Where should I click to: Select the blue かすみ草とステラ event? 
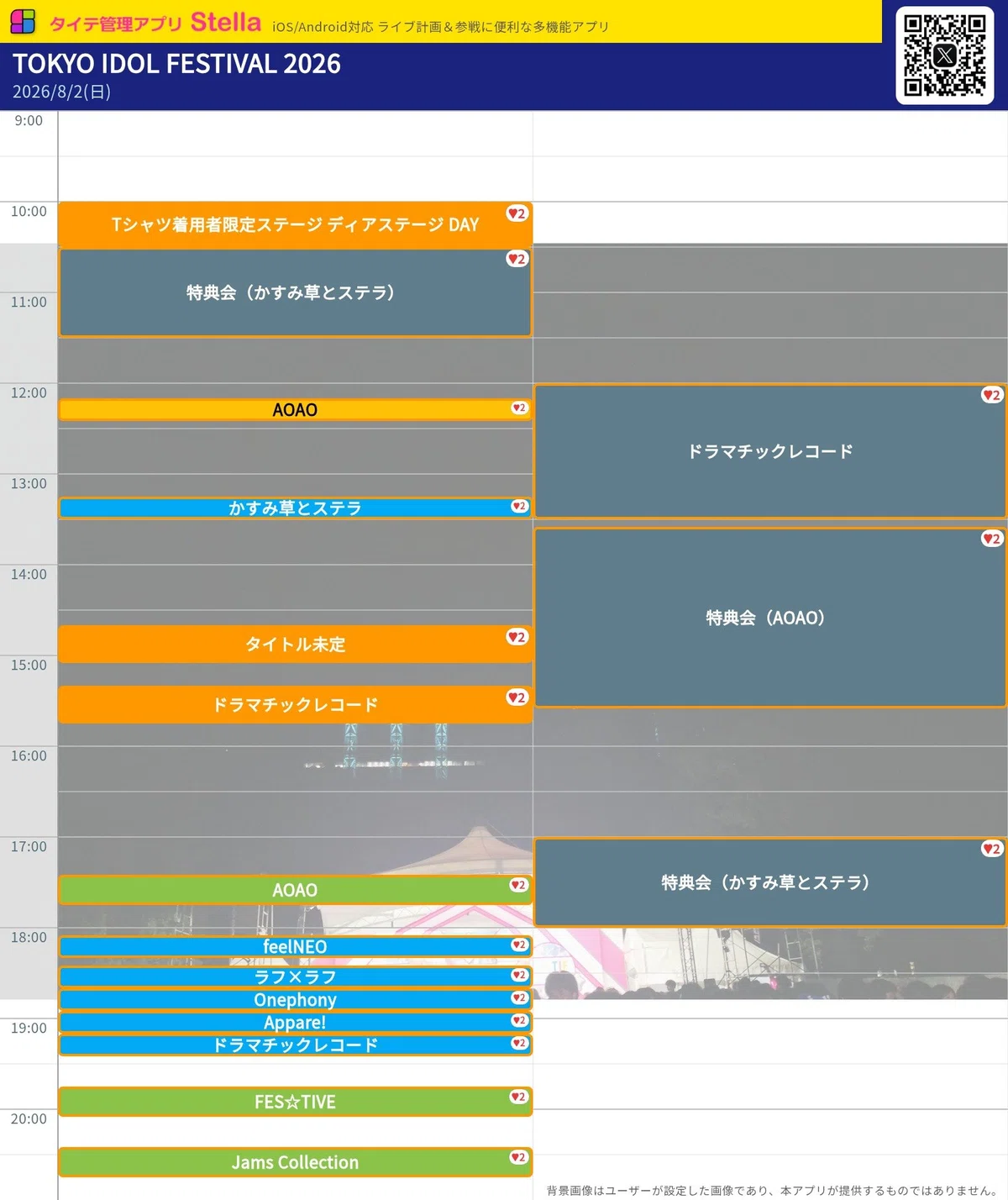pyautogui.click(x=295, y=508)
